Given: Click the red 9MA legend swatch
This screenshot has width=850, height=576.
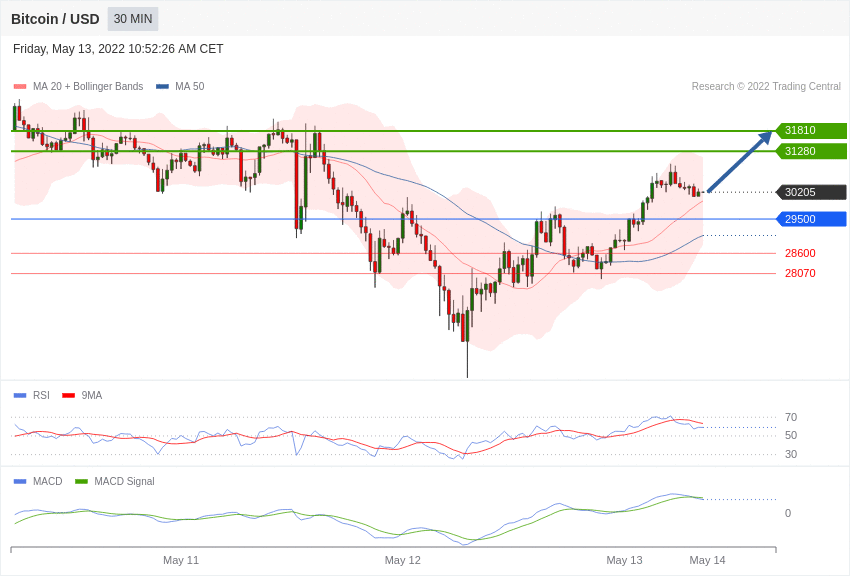Looking at the screenshot, I should click(x=69, y=396).
